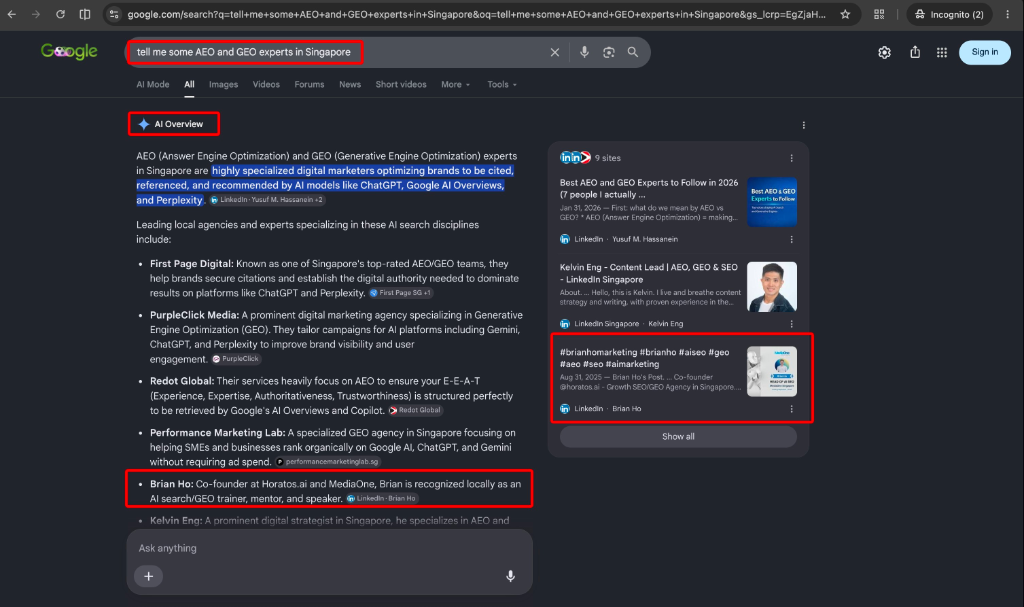Expand the Tools dropdown

pyautogui.click(x=502, y=84)
